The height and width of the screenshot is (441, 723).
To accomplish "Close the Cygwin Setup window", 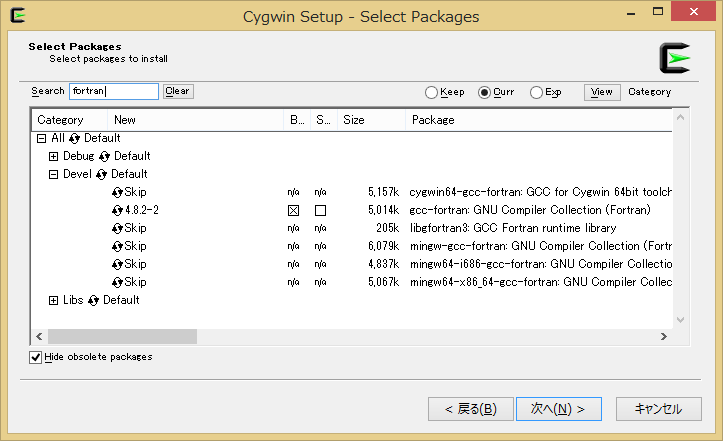I will point(693,12).
